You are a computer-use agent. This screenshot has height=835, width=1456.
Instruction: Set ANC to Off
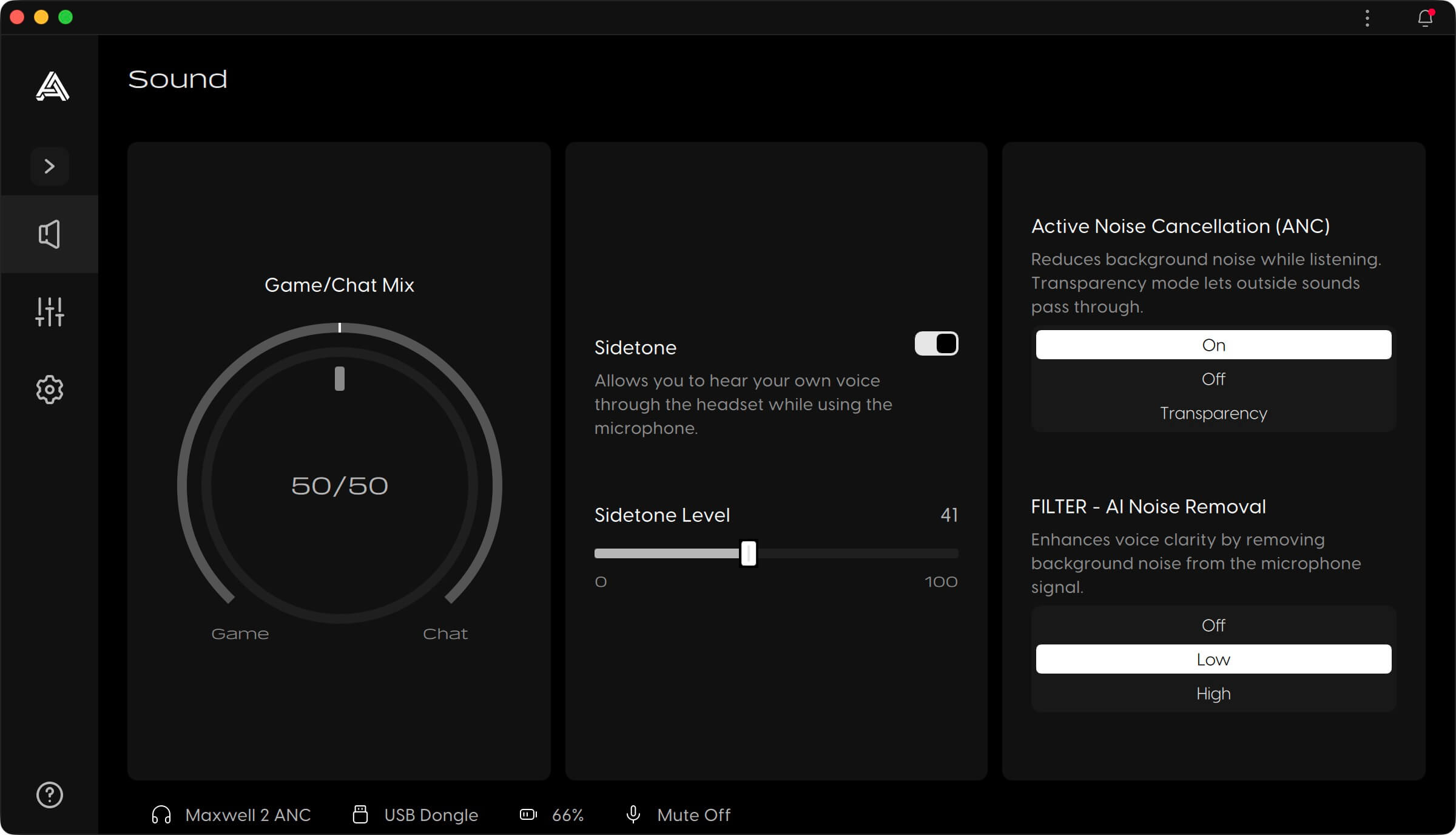click(1213, 379)
